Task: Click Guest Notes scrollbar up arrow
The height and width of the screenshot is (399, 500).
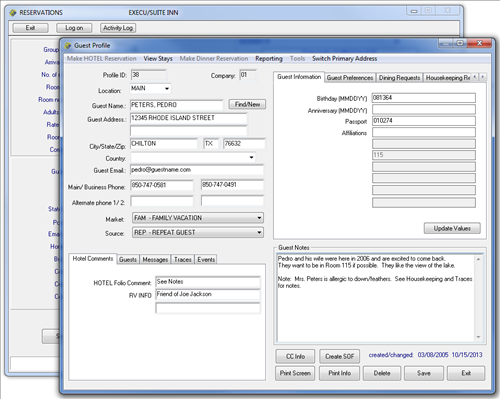Action: point(479,259)
